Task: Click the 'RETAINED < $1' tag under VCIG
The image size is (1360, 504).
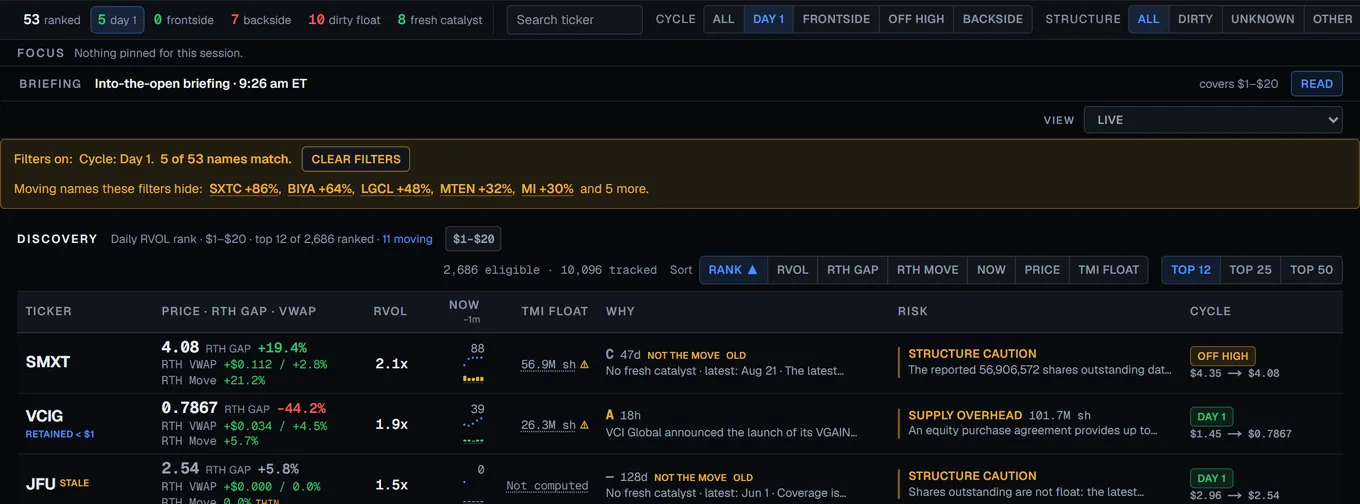Action: coord(60,434)
